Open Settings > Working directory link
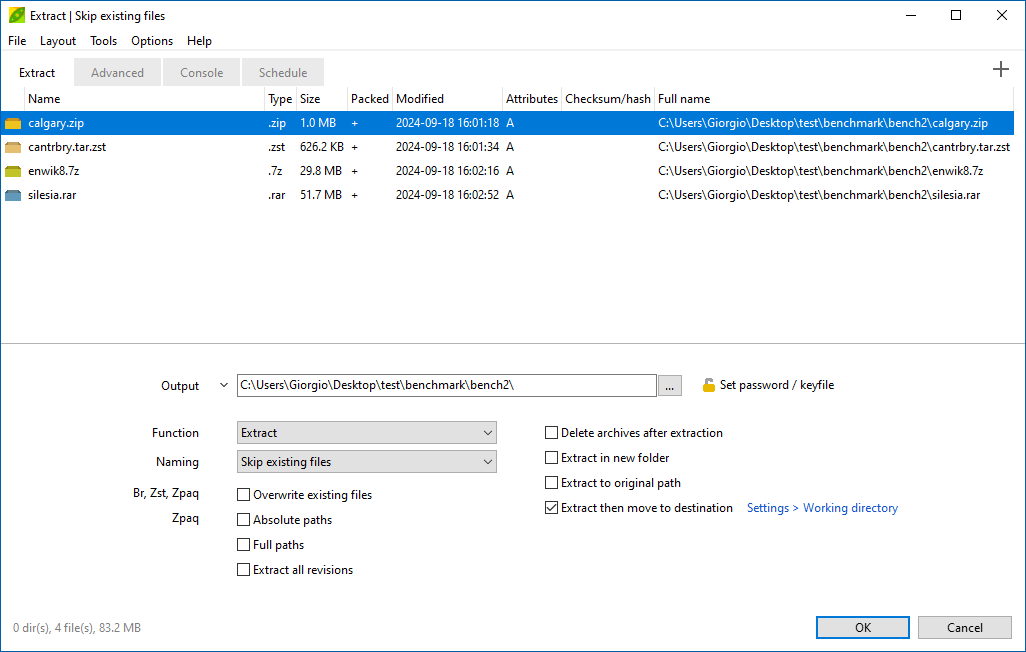Screen dimensions: 1026x652 pyautogui.click(x=821, y=507)
